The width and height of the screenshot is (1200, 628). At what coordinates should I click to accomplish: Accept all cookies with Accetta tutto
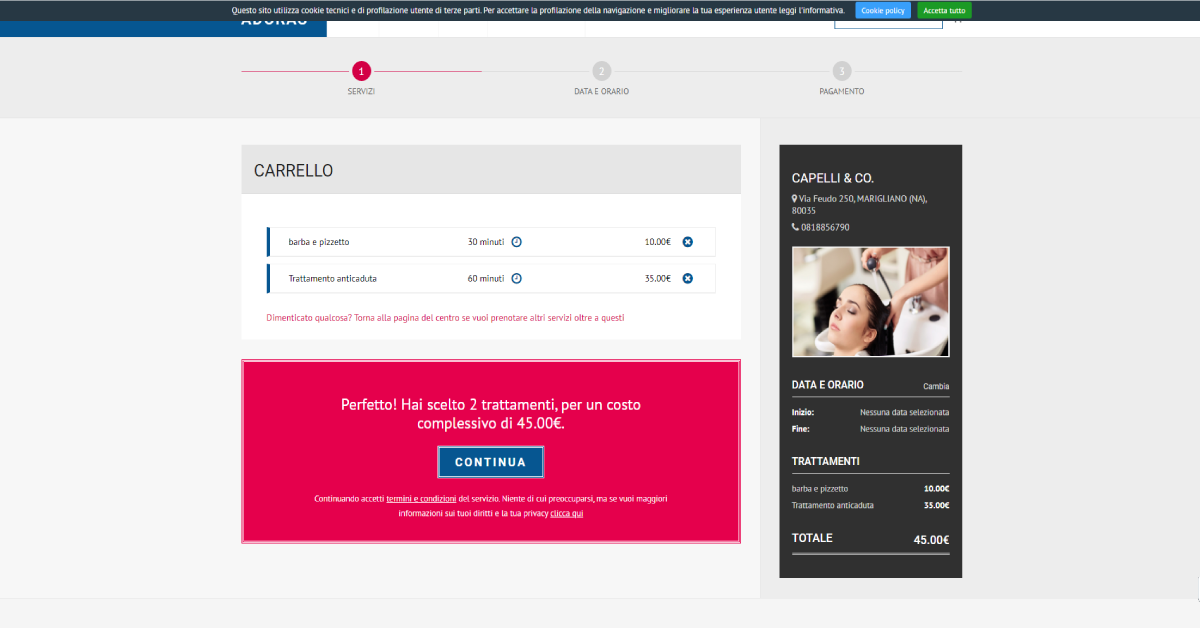point(944,10)
